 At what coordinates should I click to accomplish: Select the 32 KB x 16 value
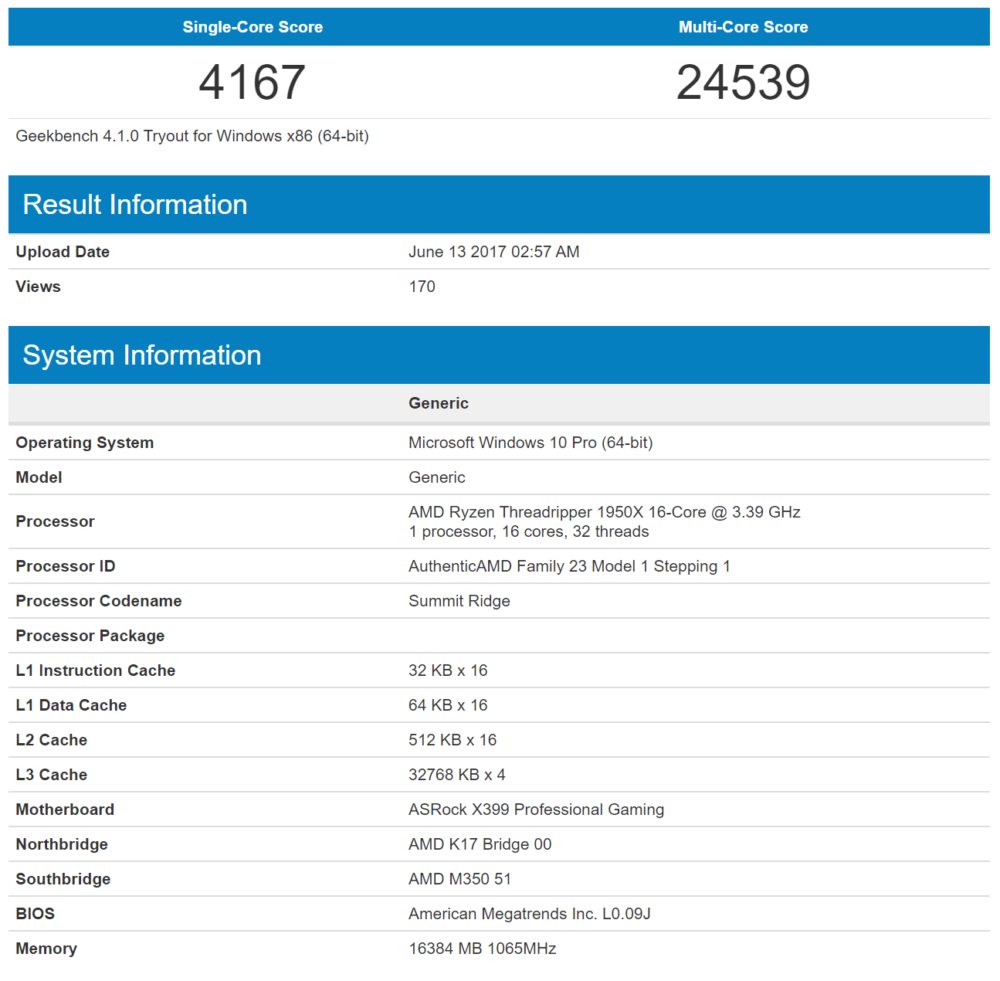click(x=448, y=670)
